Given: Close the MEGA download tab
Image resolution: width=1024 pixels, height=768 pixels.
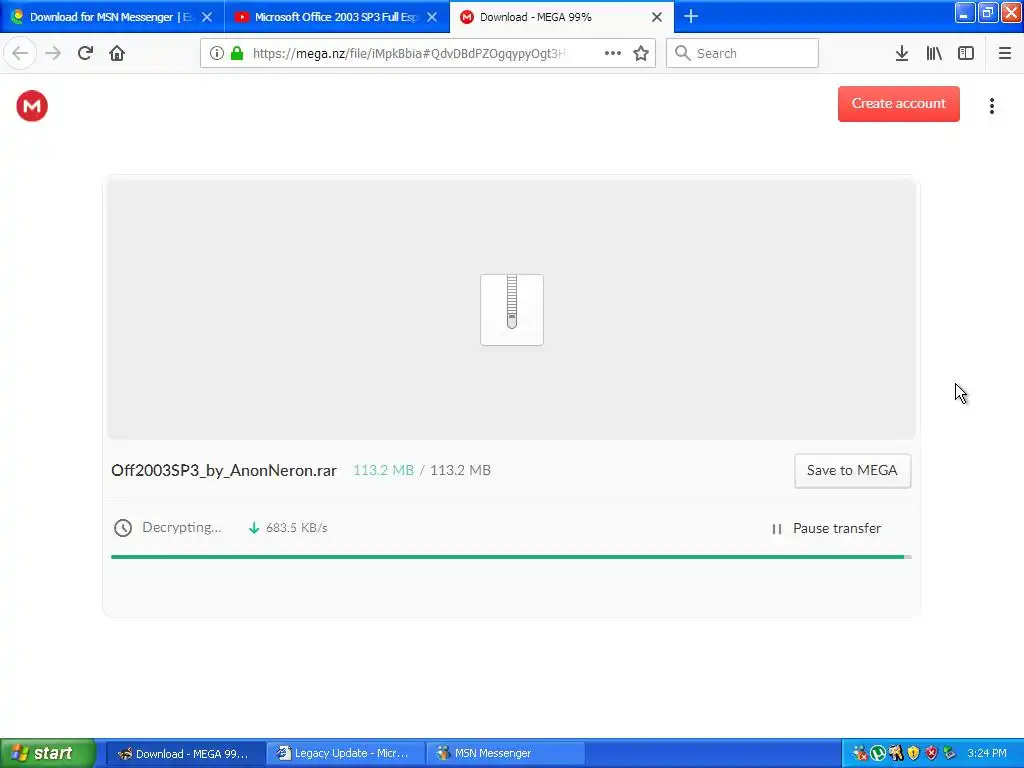Looking at the screenshot, I should 657,17.
